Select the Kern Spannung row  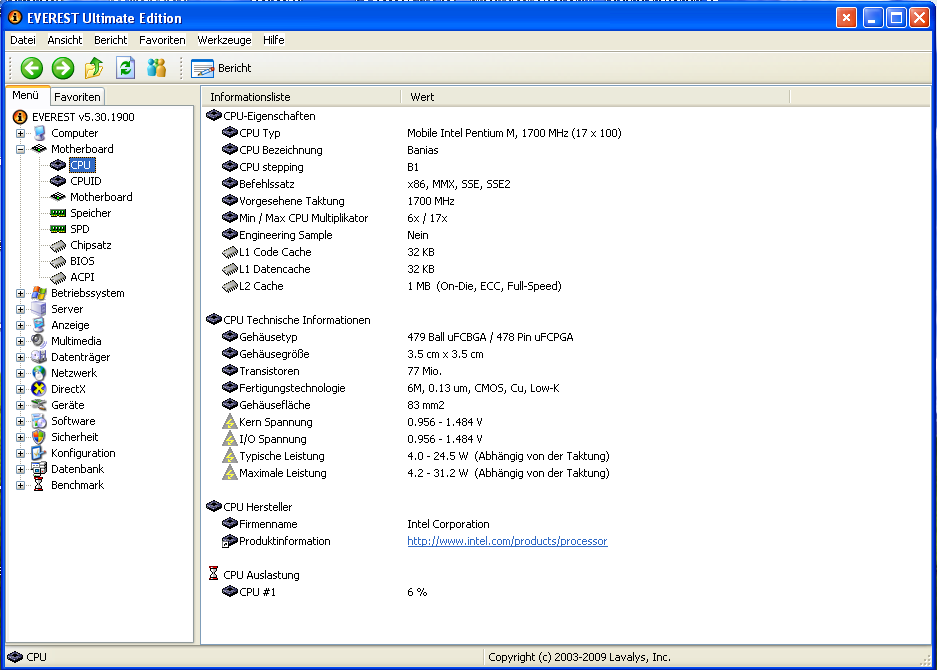pos(352,422)
